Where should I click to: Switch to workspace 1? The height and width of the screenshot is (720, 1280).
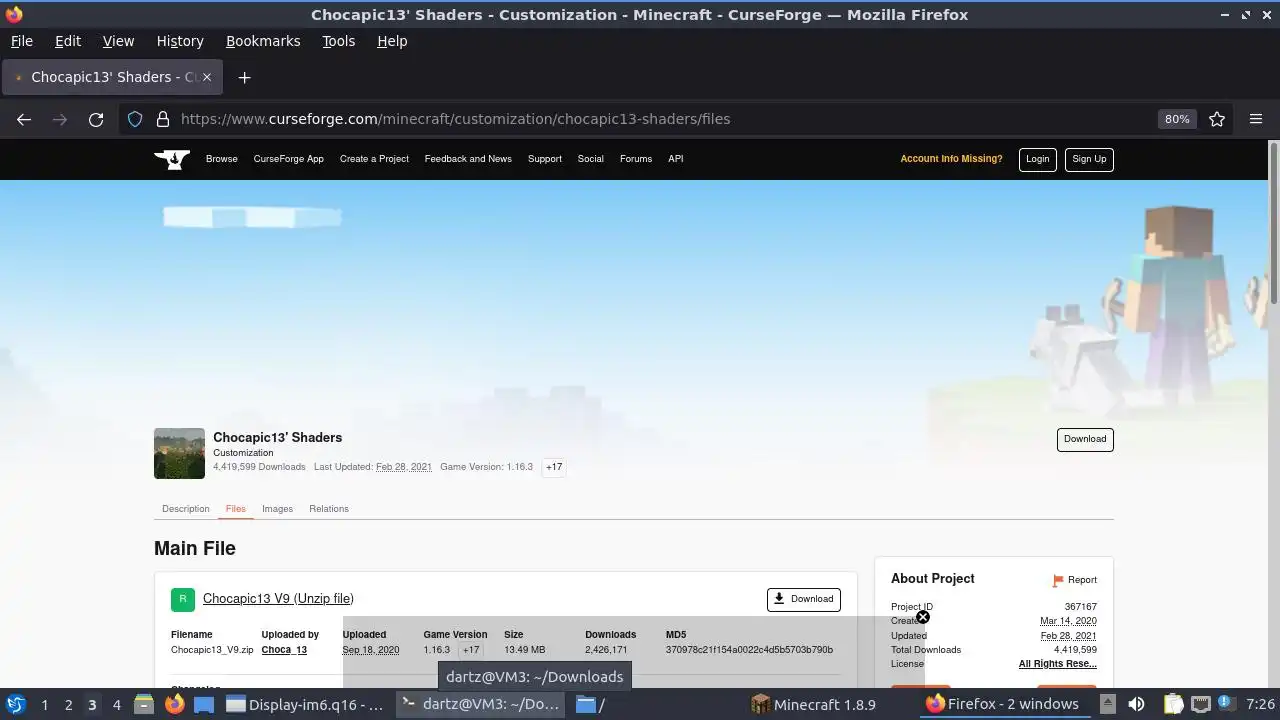tap(44, 704)
